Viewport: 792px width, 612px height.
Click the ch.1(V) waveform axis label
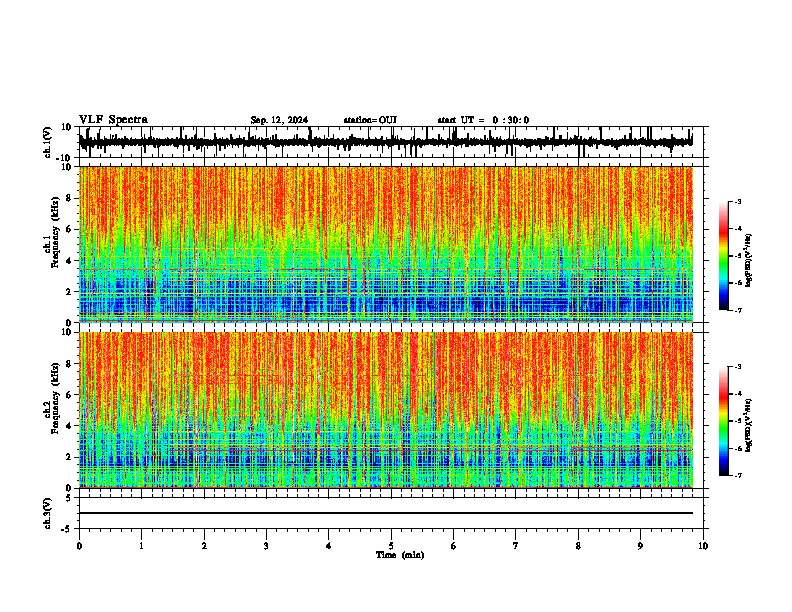pyautogui.click(x=48, y=142)
